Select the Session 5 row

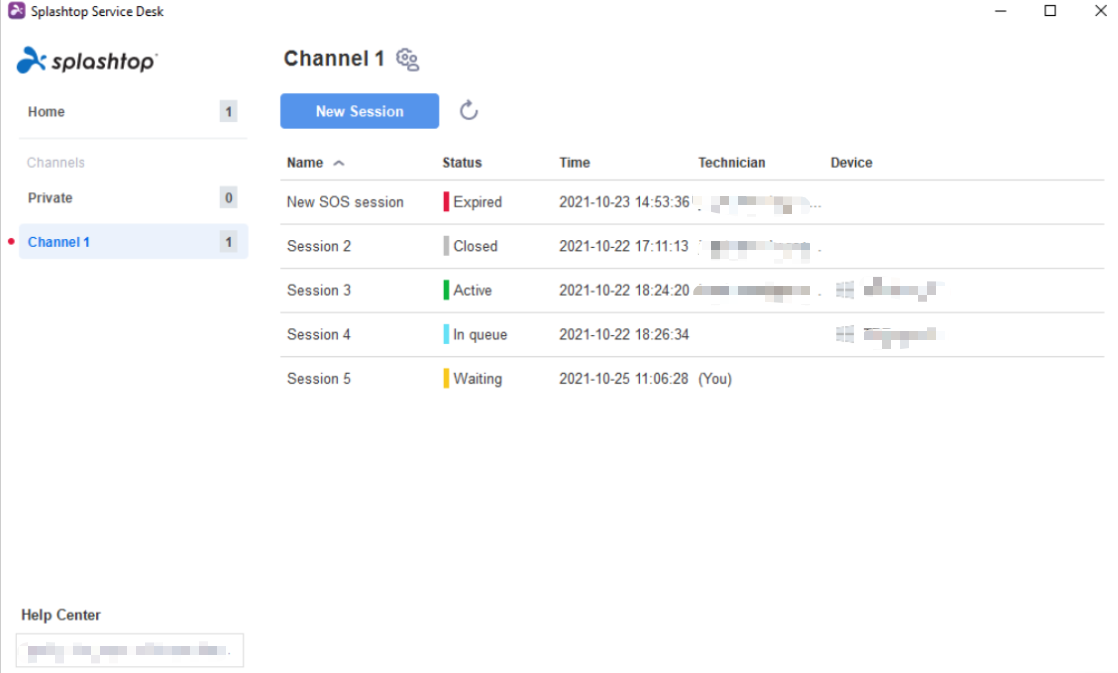point(692,379)
